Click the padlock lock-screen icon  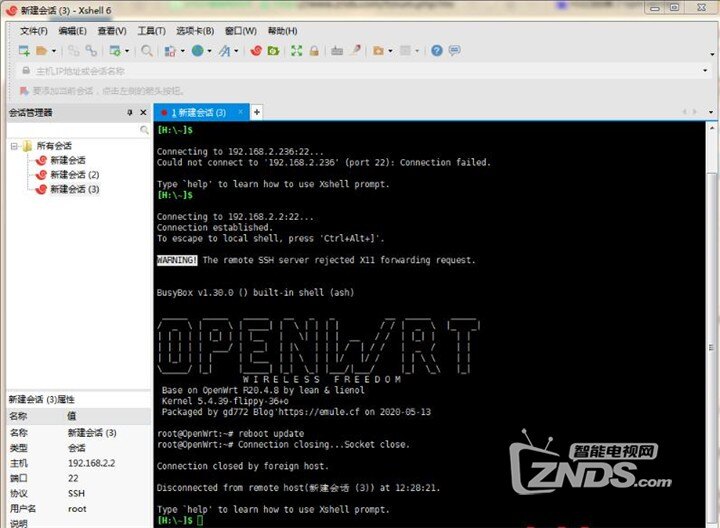(314, 51)
